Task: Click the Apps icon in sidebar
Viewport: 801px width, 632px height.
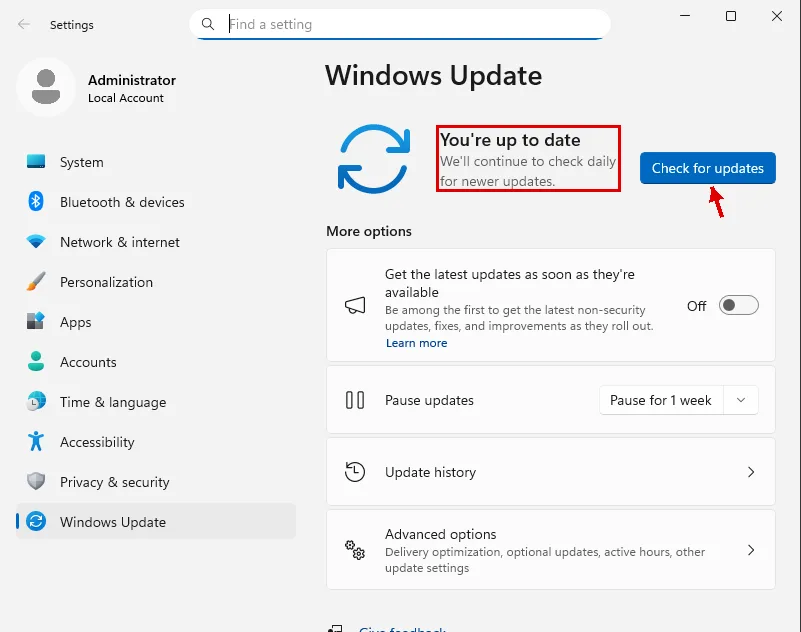Action: pyautogui.click(x=36, y=321)
